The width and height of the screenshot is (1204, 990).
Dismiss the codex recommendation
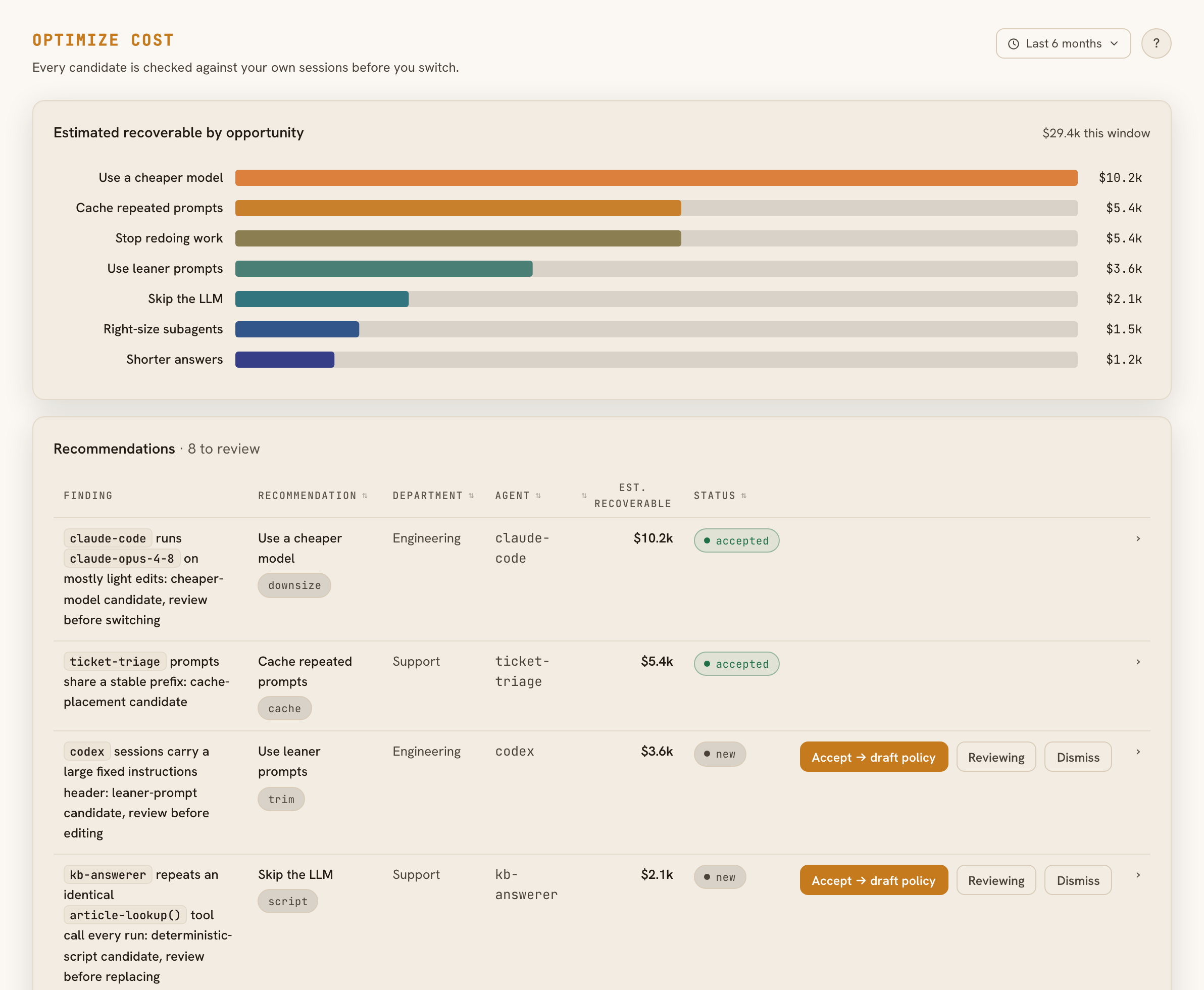(x=1077, y=757)
